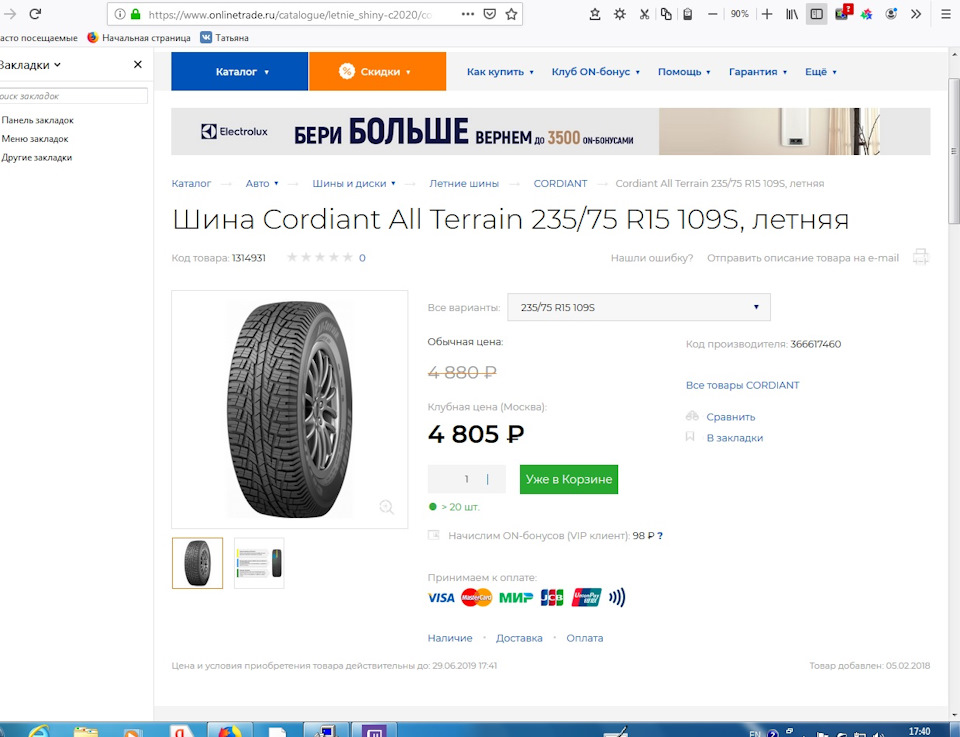Click the zoom in plus button

pos(766,14)
